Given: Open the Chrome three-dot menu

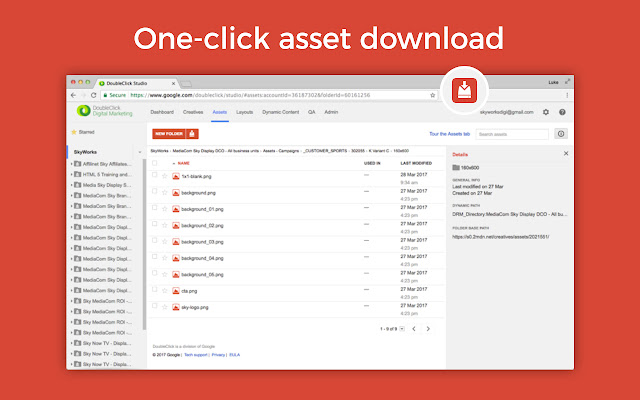Looking at the screenshot, I should coord(567,95).
